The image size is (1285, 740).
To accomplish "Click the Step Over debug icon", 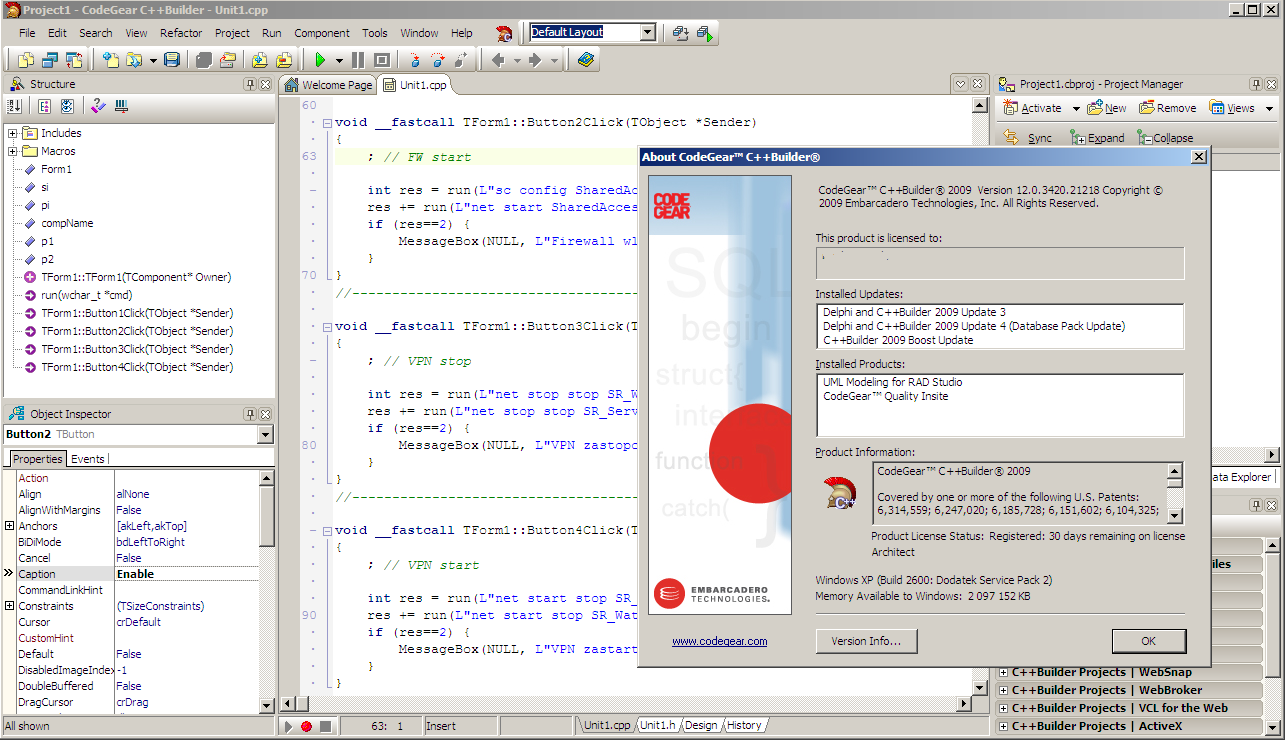I will click(438, 60).
